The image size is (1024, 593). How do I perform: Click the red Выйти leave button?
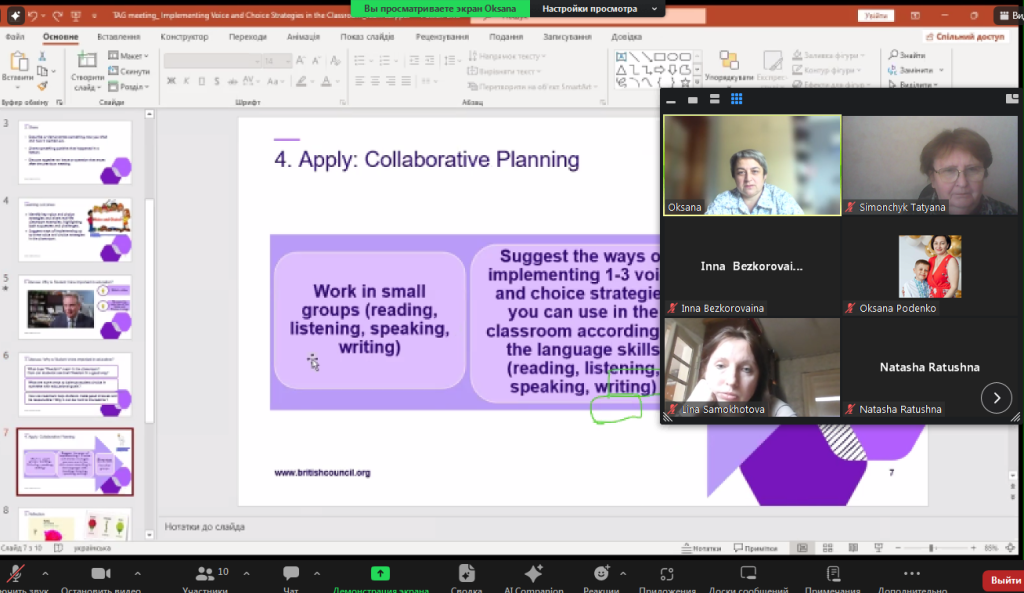click(x=1002, y=579)
